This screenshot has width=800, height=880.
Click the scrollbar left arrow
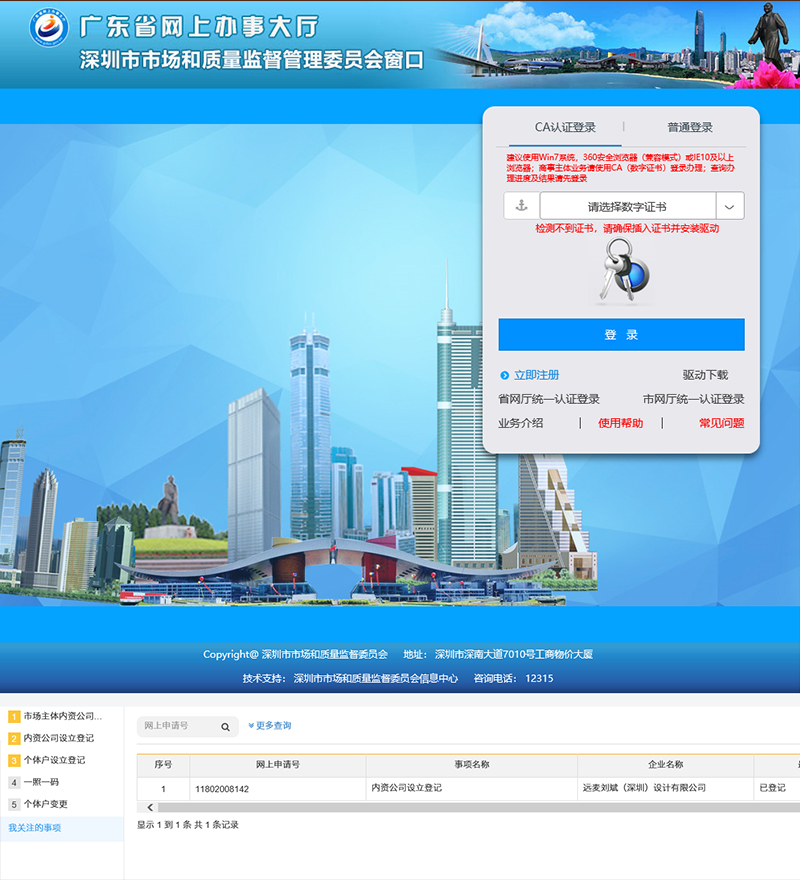(150, 807)
